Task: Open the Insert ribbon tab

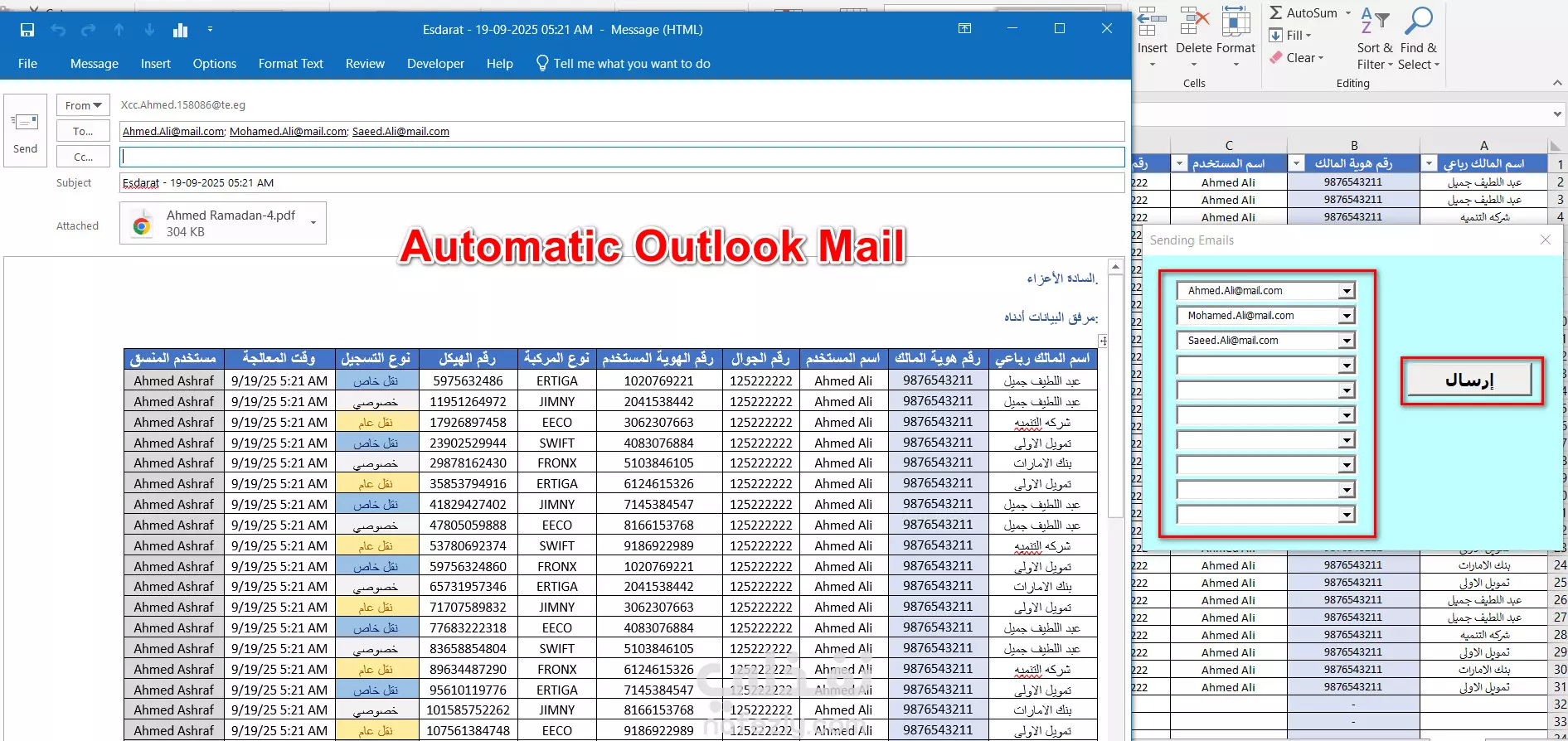Action: [156, 64]
